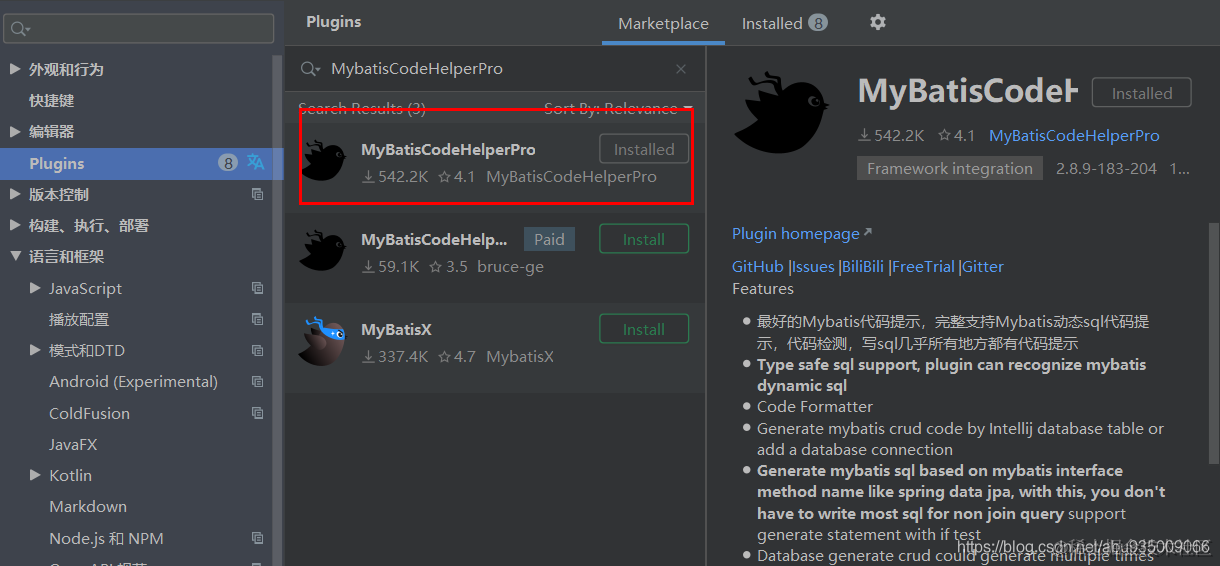The height and width of the screenshot is (566, 1220).
Task: Open the FreeTrial link
Action: pos(923,266)
